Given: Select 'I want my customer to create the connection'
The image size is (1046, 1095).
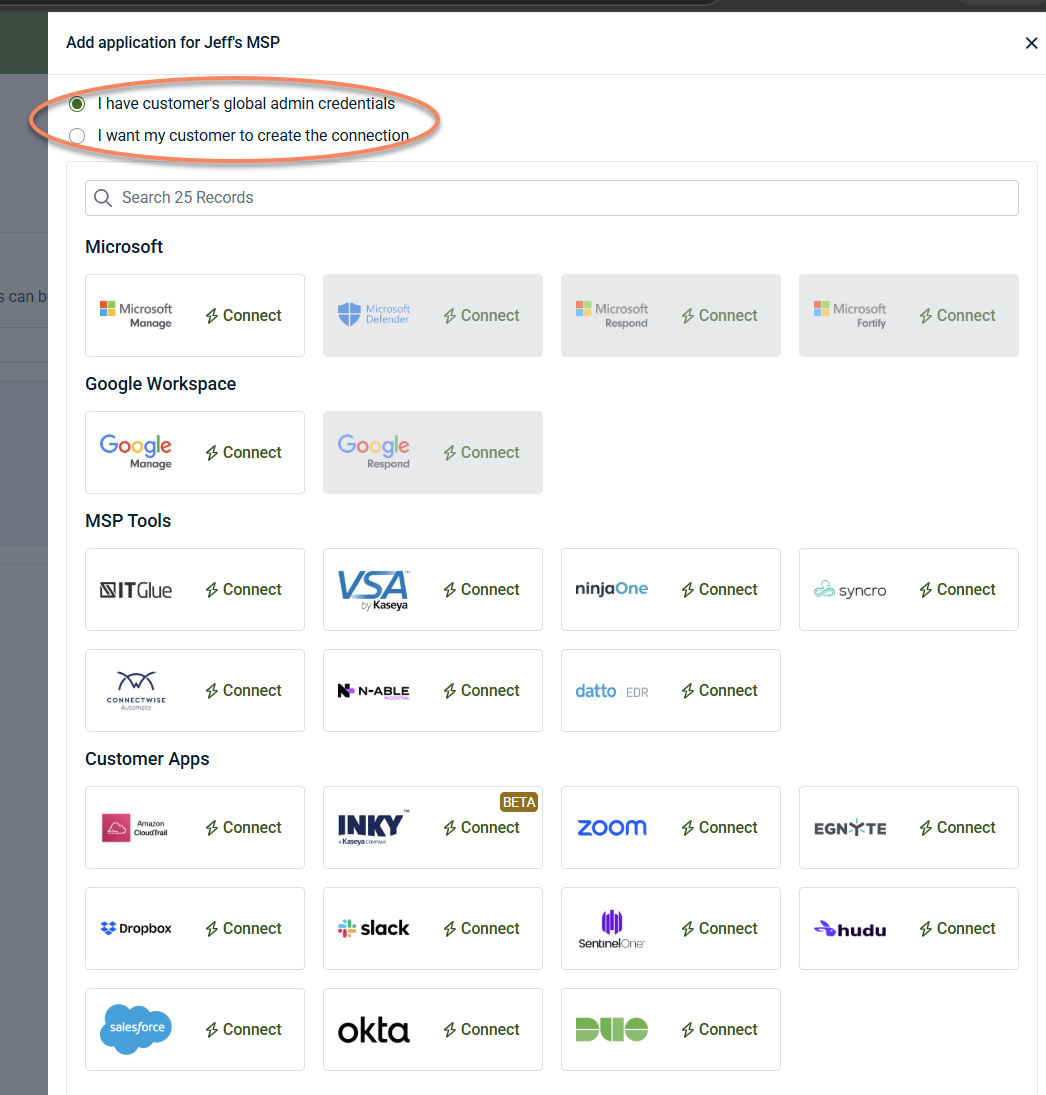Looking at the screenshot, I should pos(78,135).
